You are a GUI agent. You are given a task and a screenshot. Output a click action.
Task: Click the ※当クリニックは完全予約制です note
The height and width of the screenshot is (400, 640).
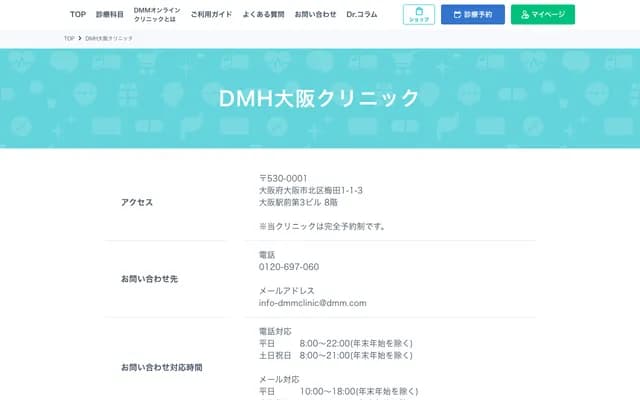[323, 226]
